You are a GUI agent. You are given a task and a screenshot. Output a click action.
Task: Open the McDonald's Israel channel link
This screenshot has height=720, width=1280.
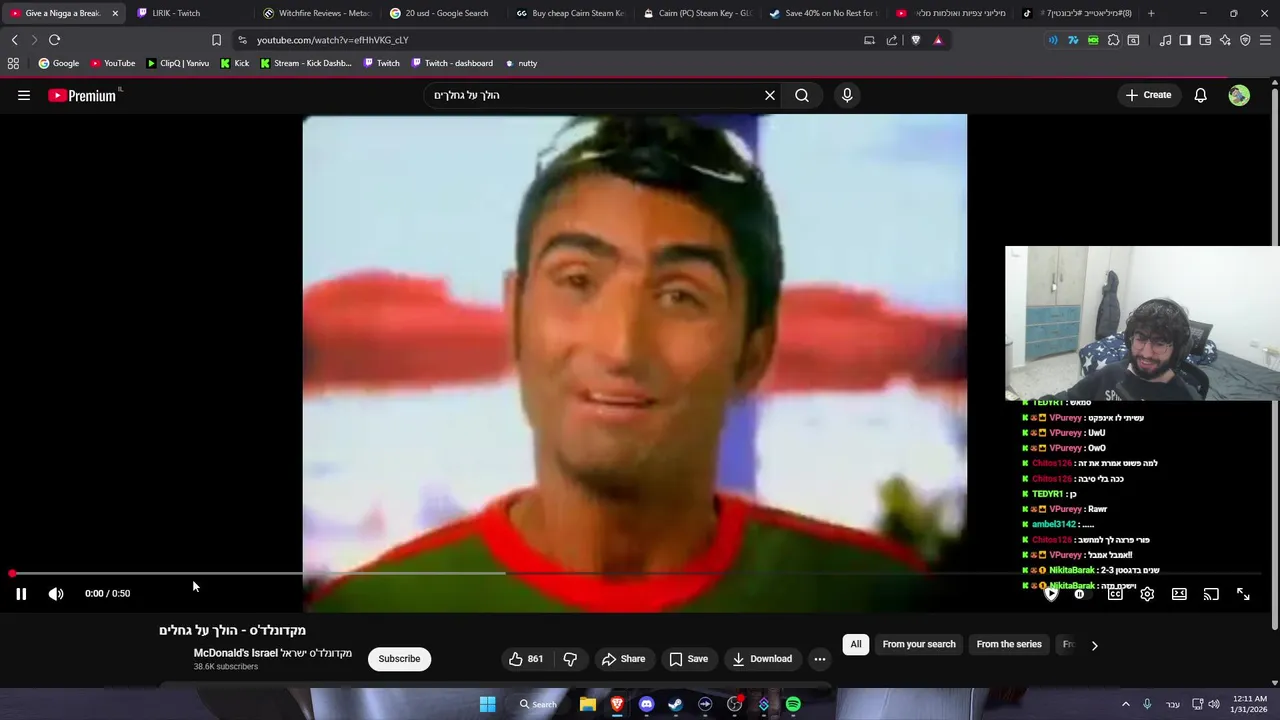pos(272,653)
